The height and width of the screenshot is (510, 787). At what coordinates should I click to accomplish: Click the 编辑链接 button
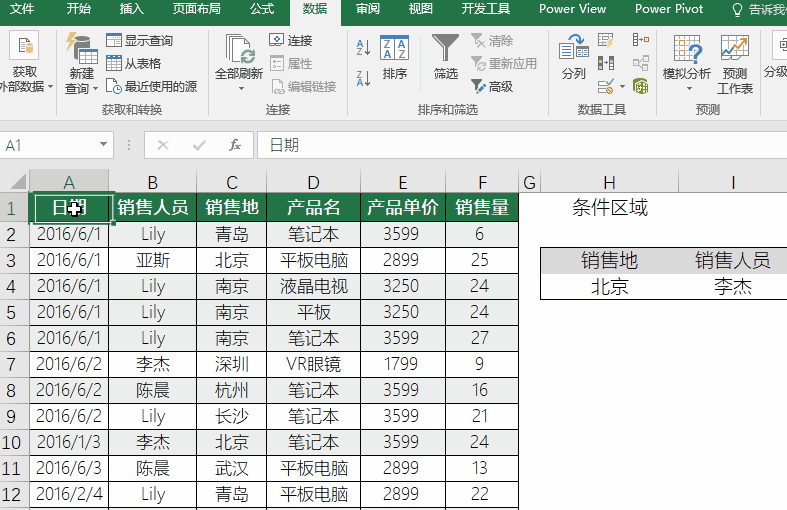point(304,87)
